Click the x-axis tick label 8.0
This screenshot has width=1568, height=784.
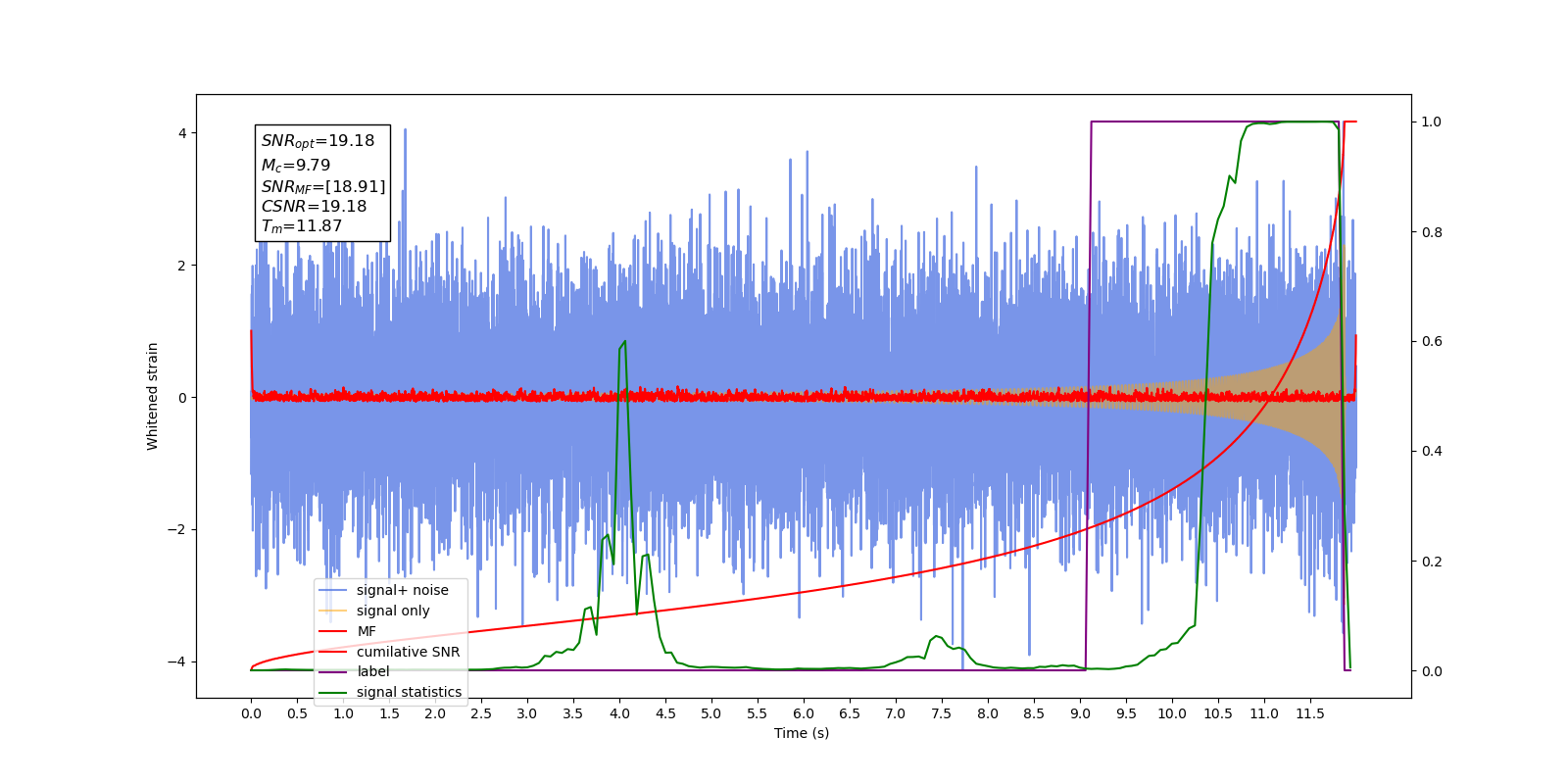tap(988, 713)
